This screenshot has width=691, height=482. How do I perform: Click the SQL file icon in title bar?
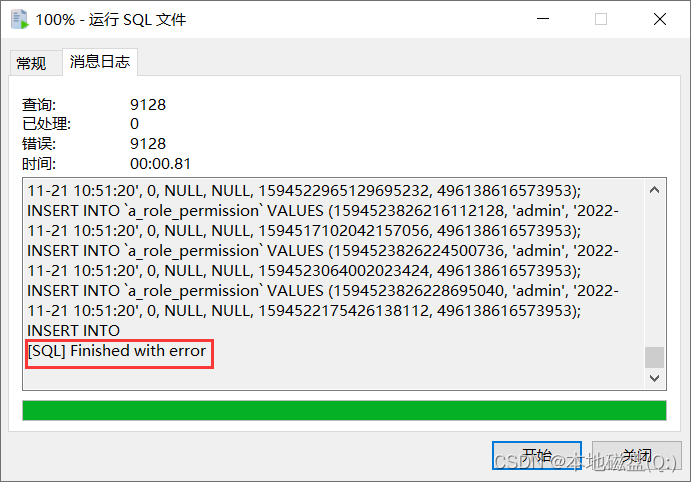click(19, 20)
